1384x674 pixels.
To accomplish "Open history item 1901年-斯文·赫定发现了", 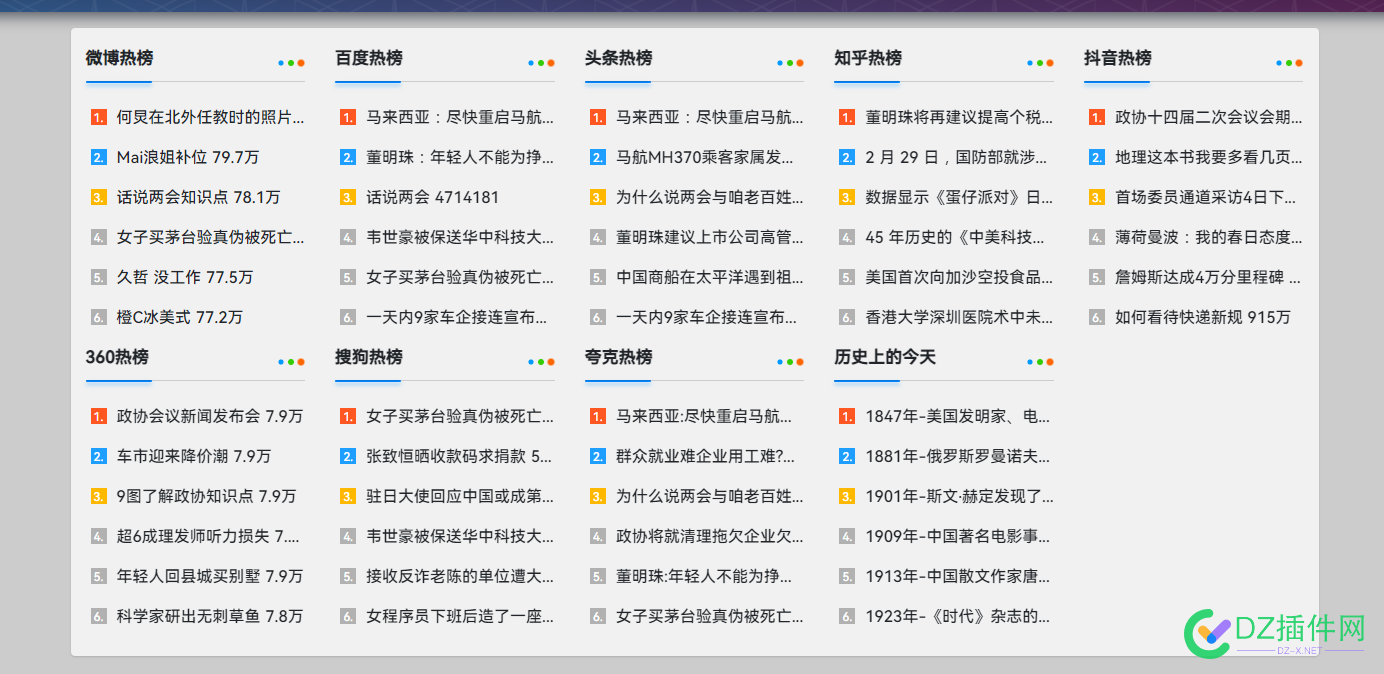I will pyautogui.click(x=959, y=496).
